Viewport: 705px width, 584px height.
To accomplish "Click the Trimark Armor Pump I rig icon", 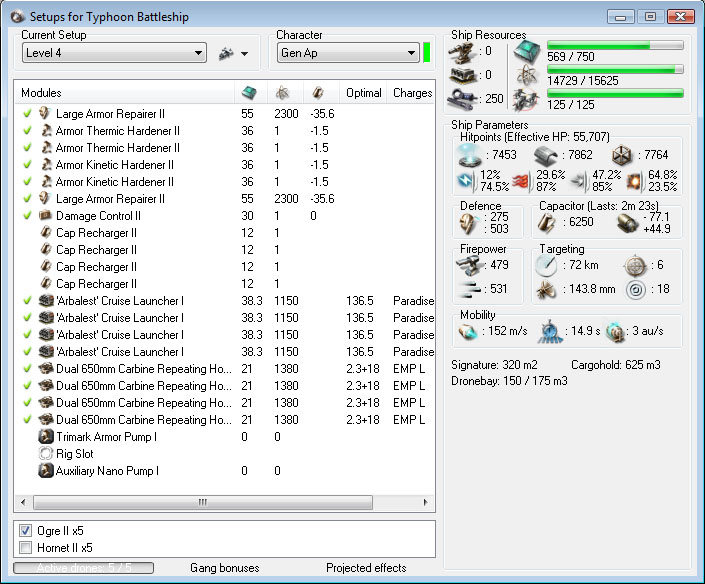I will click(x=45, y=437).
